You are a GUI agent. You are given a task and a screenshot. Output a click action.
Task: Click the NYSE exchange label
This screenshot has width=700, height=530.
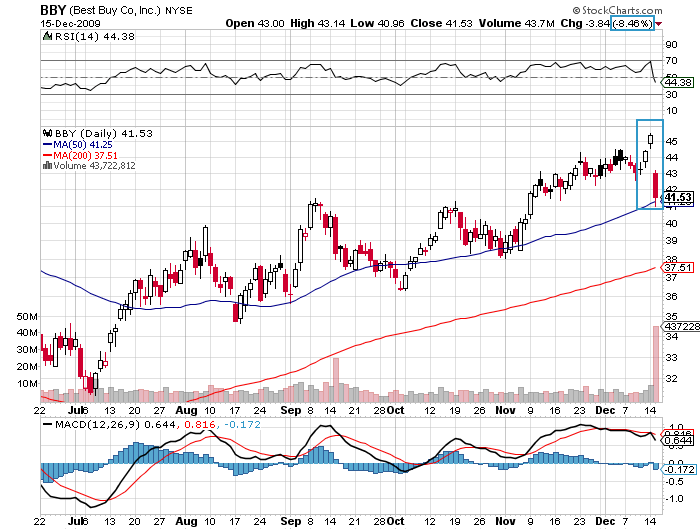[179, 11]
